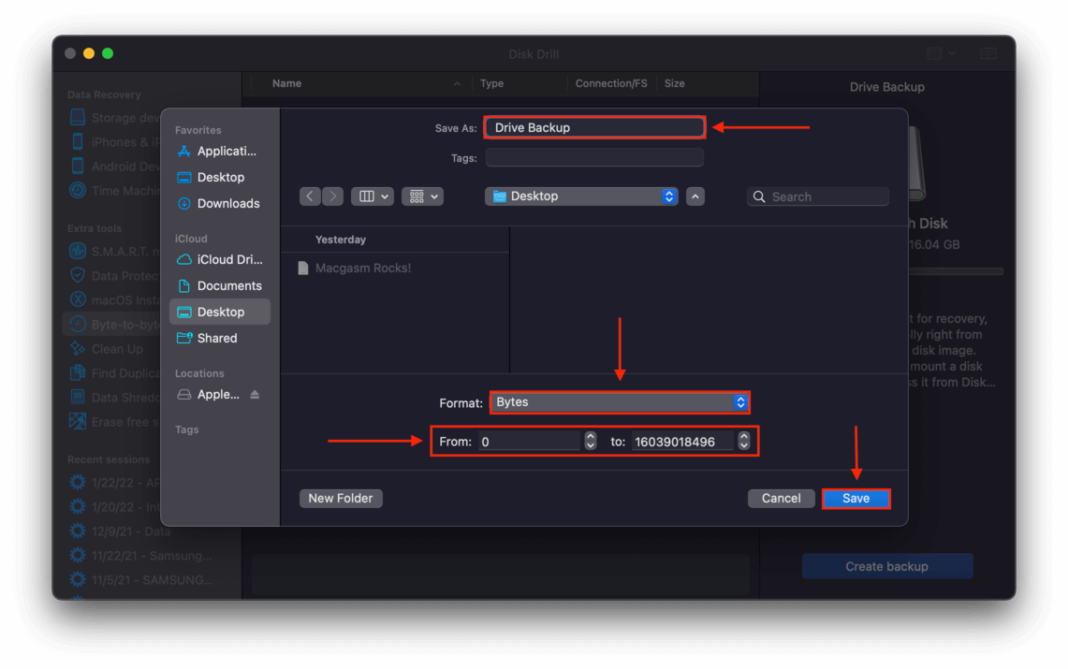The image size is (1068, 669).
Task: Collapse the dialog with the chevron button
Action: (695, 196)
